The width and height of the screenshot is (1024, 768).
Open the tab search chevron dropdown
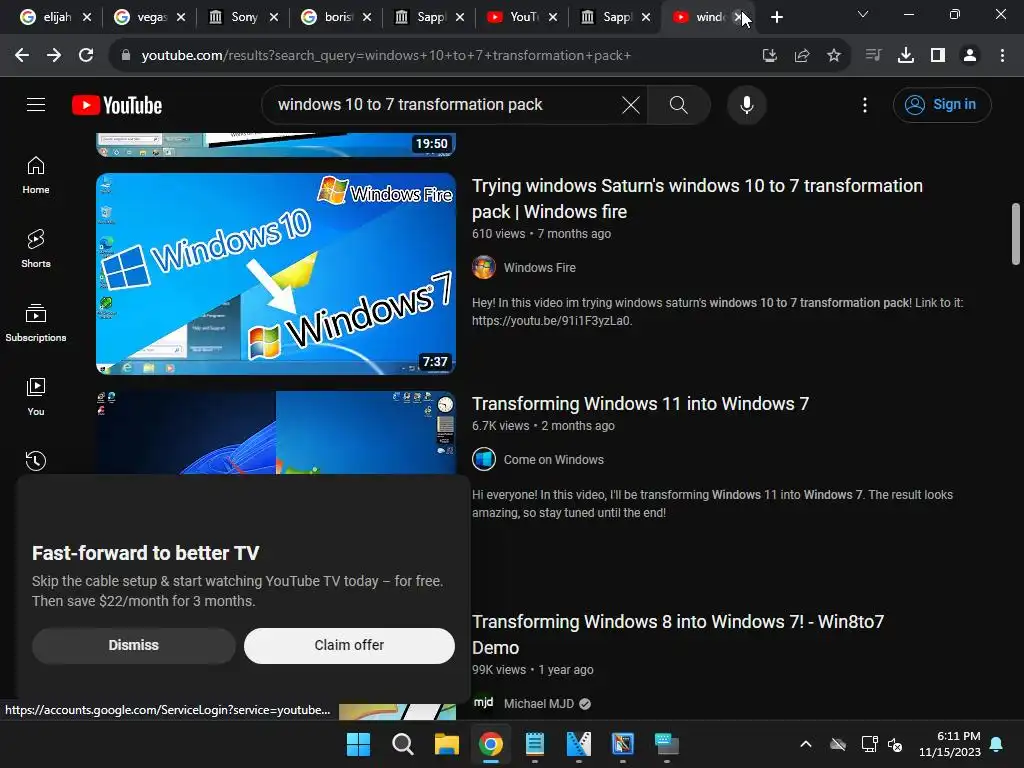(863, 14)
